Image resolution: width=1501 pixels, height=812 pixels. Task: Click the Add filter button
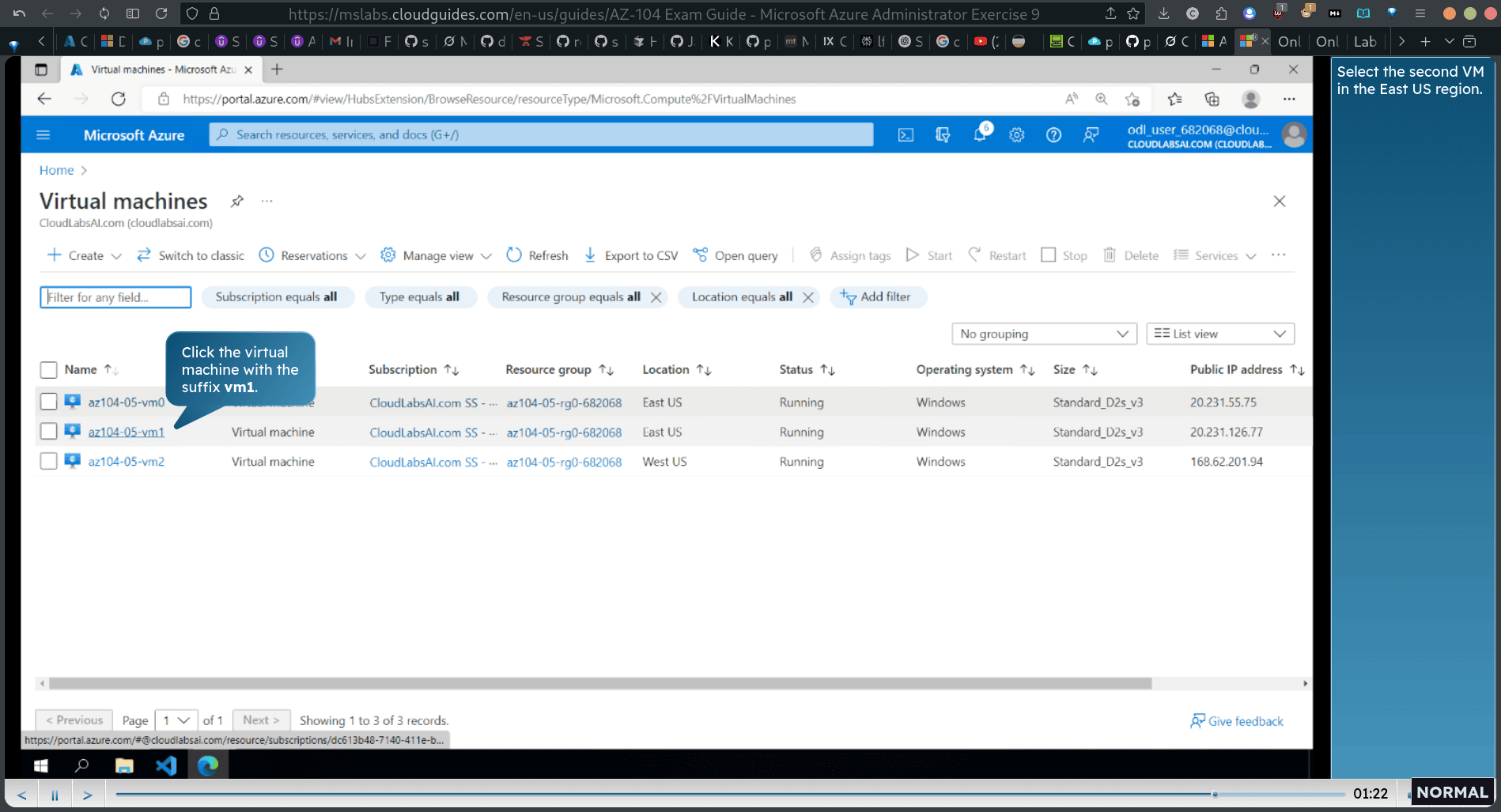pyautogui.click(x=877, y=297)
